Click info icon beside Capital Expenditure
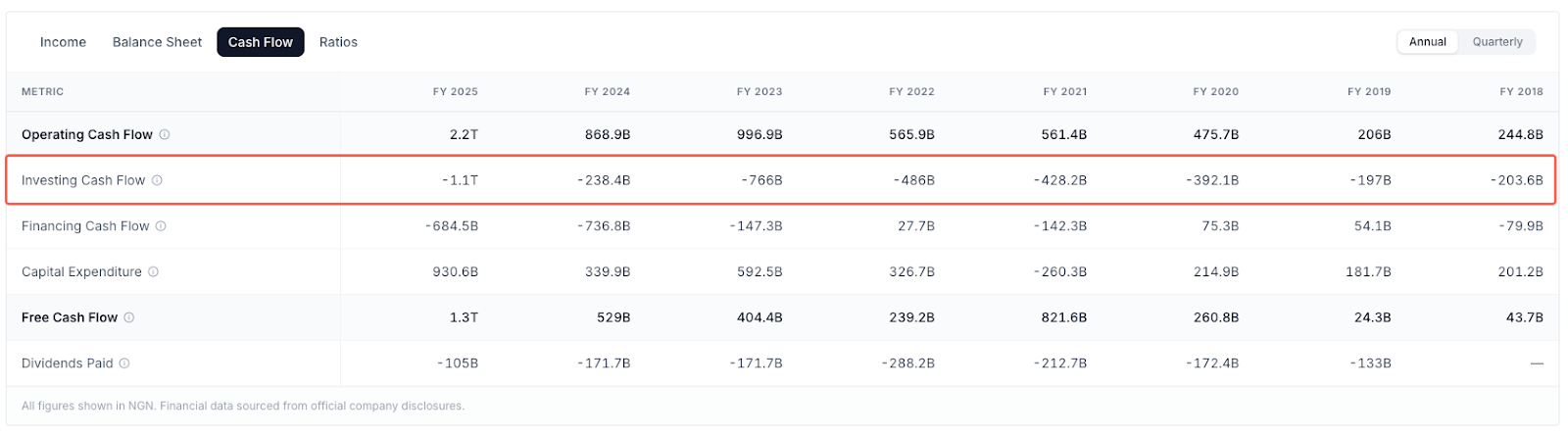The image size is (1568, 435). [153, 272]
